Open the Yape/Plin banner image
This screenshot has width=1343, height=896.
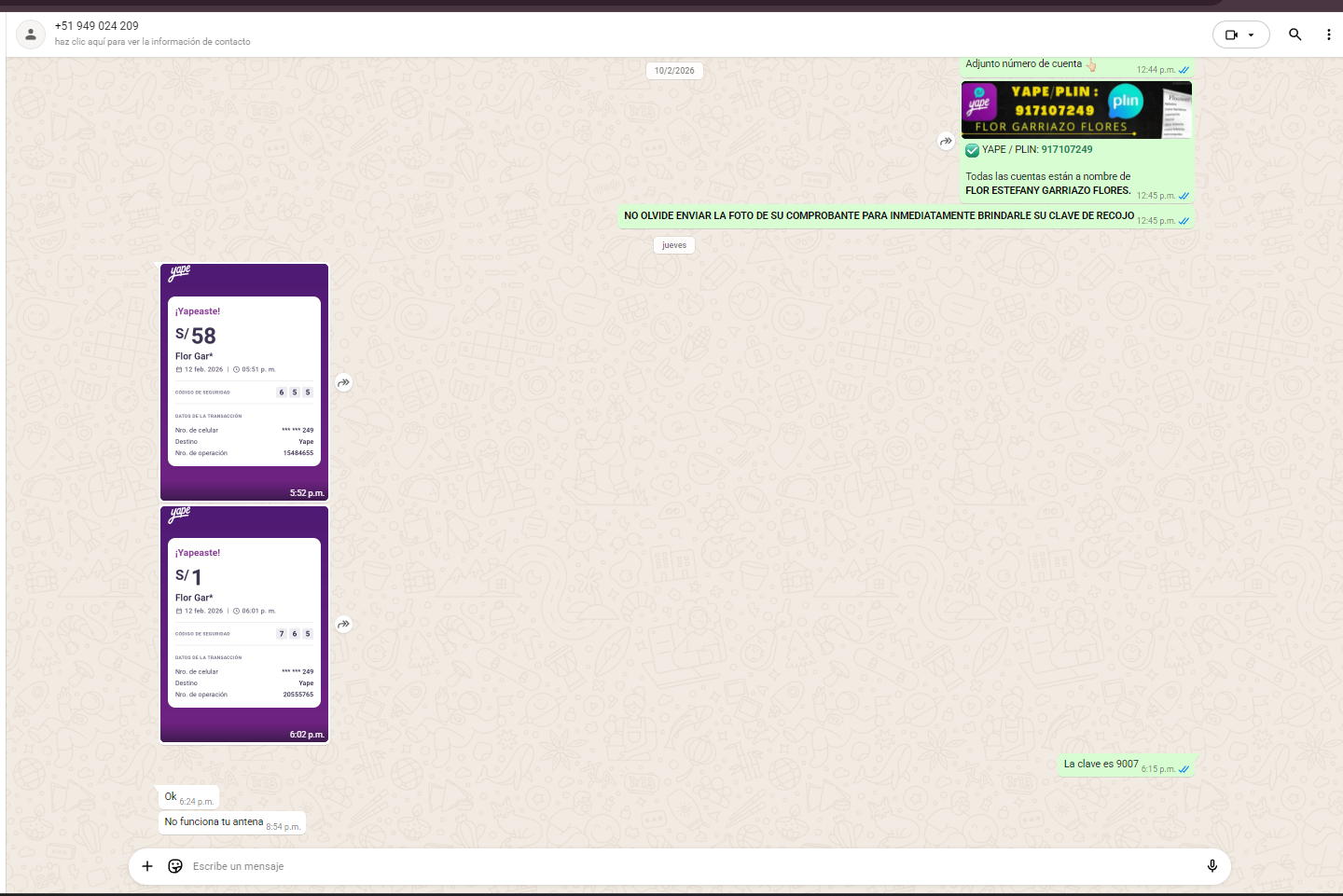[x=1076, y=110]
